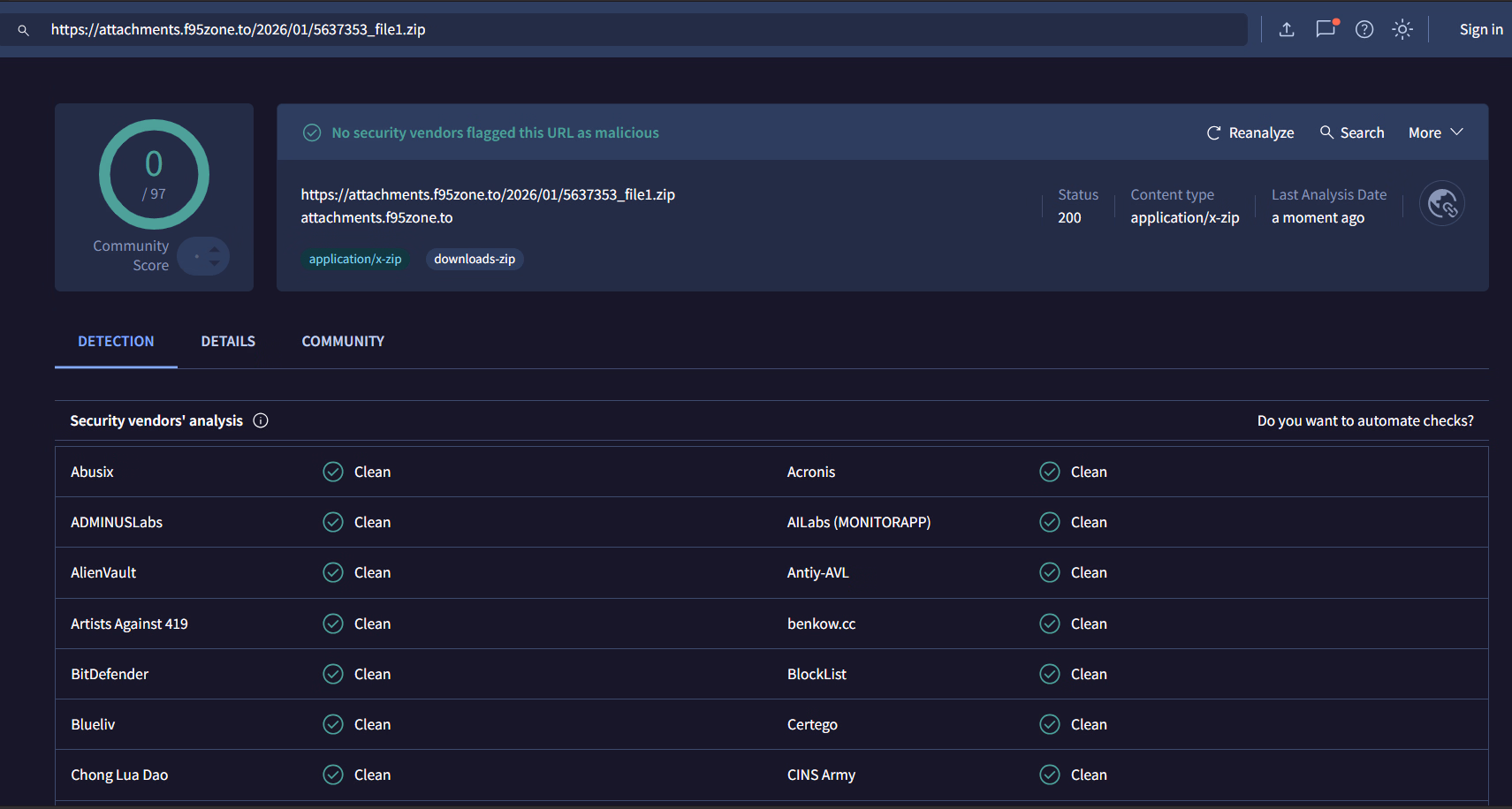
Task: Open the COMMUNITY tab
Action: [343, 341]
